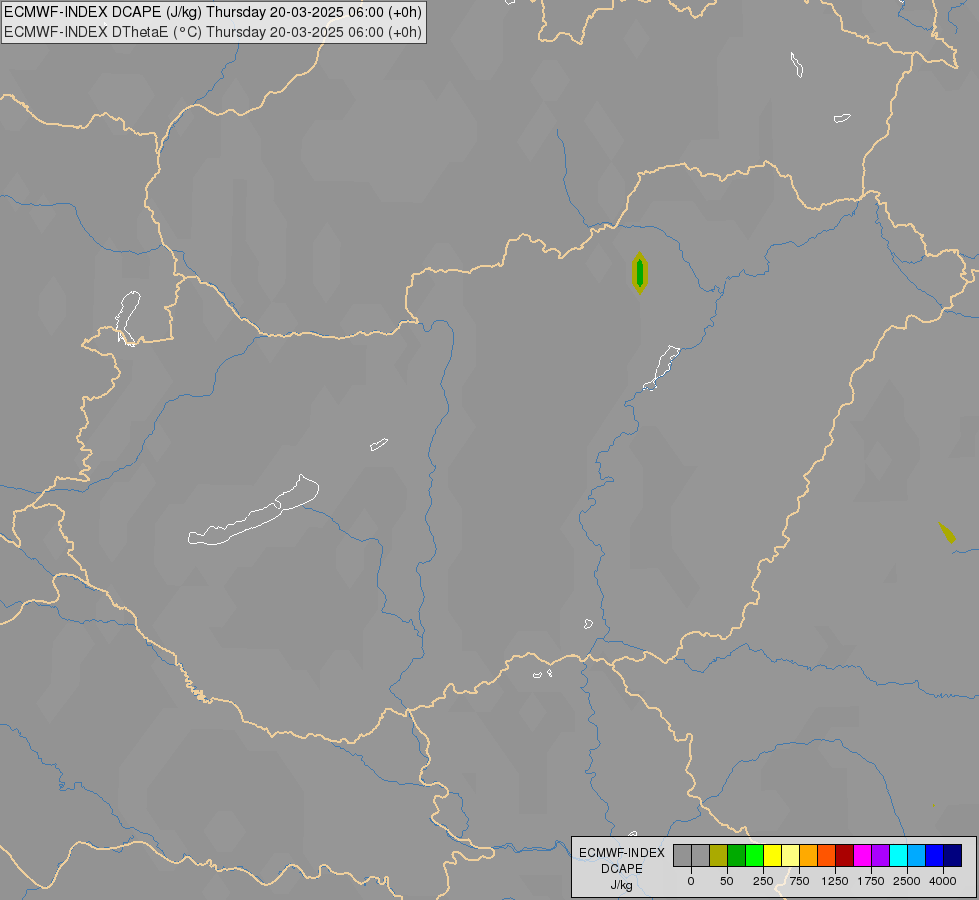Click the 'DCAPE' word in the legend box
Screen dimensions: 979x900
[621, 869]
